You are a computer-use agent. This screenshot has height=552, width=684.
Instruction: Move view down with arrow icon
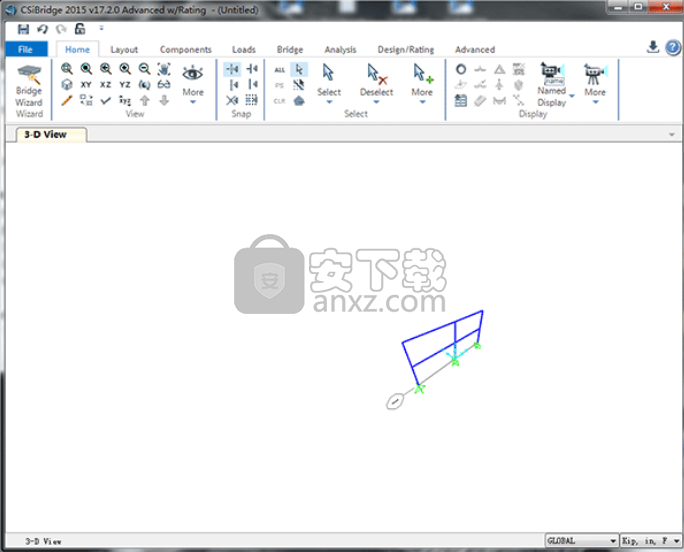tap(164, 101)
